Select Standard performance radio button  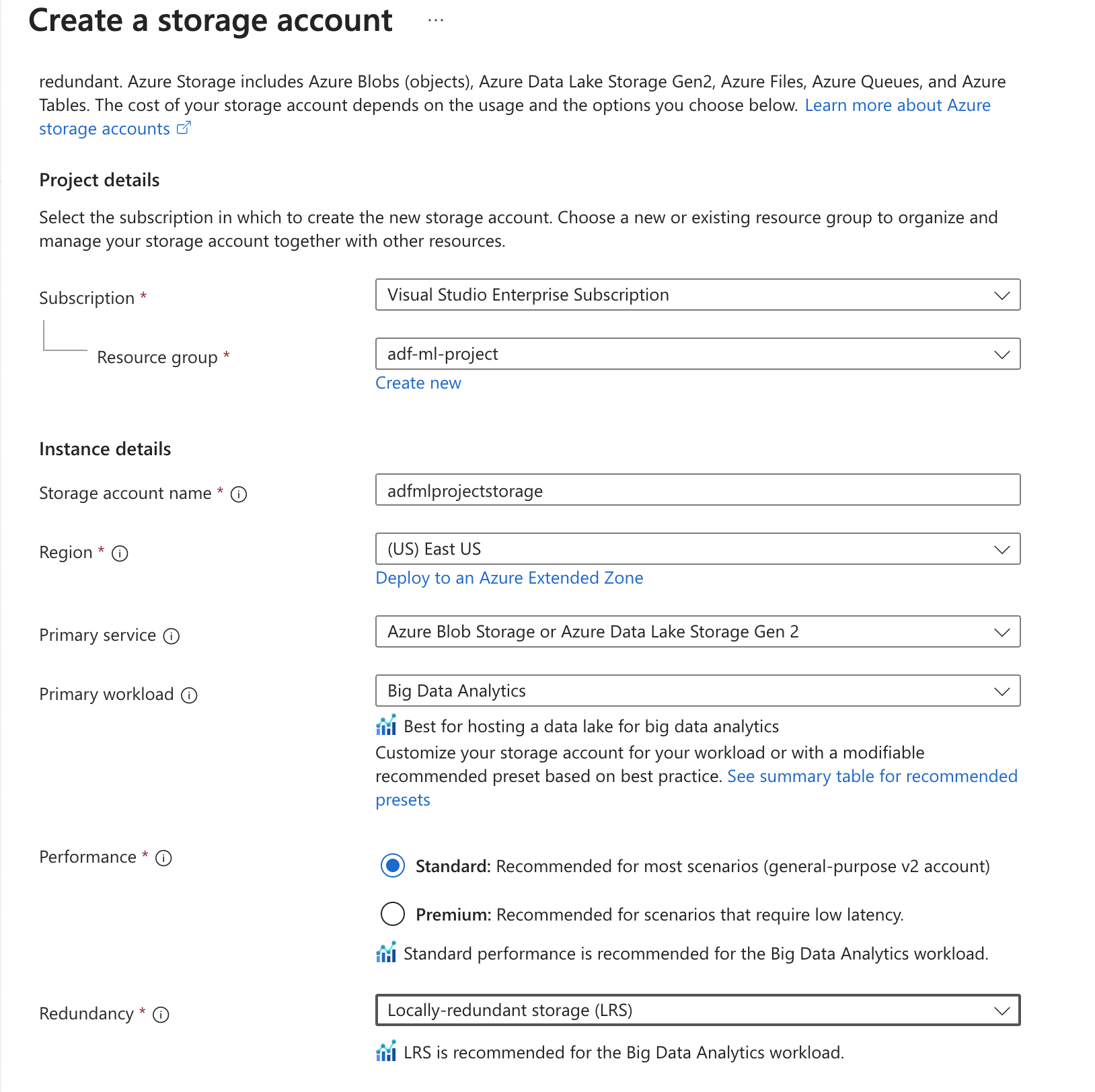393,866
